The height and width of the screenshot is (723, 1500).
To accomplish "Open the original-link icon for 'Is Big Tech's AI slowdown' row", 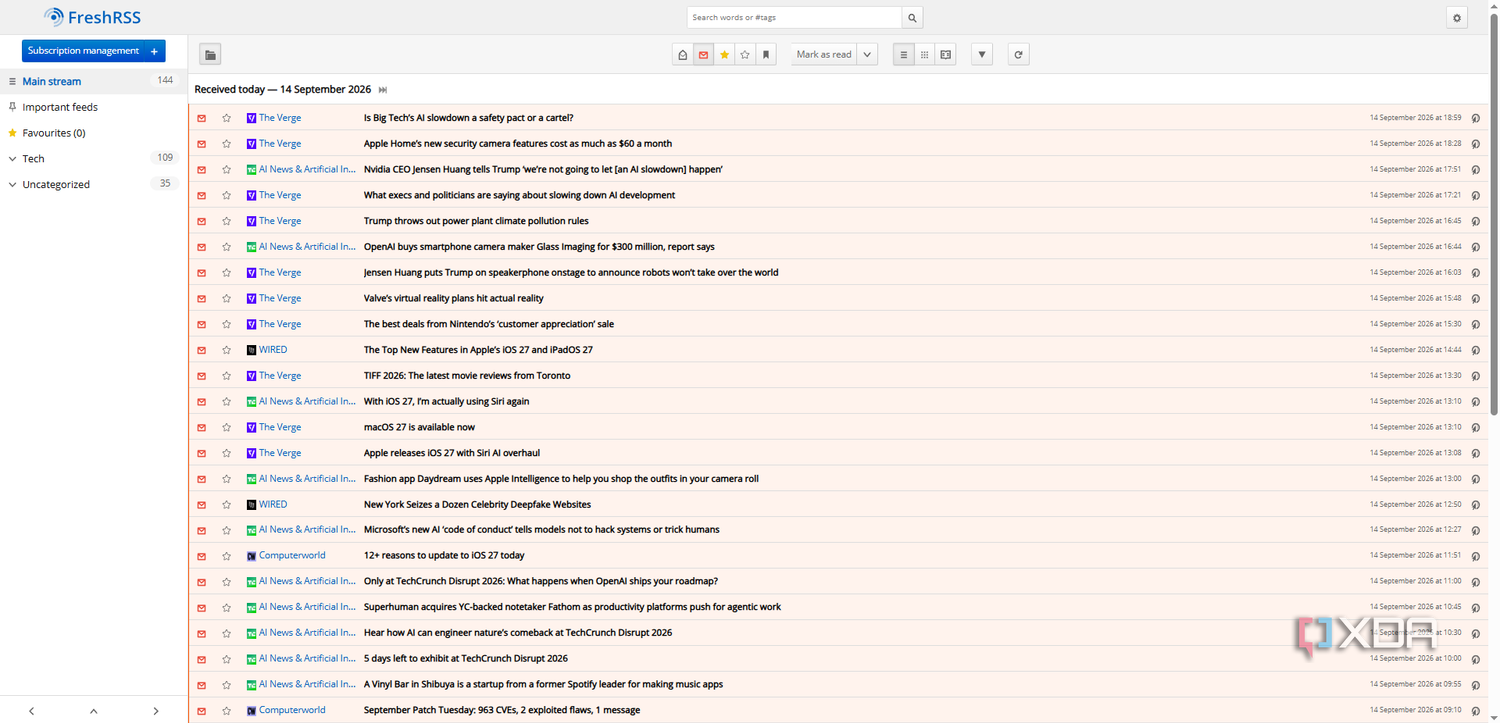I will (1475, 118).
